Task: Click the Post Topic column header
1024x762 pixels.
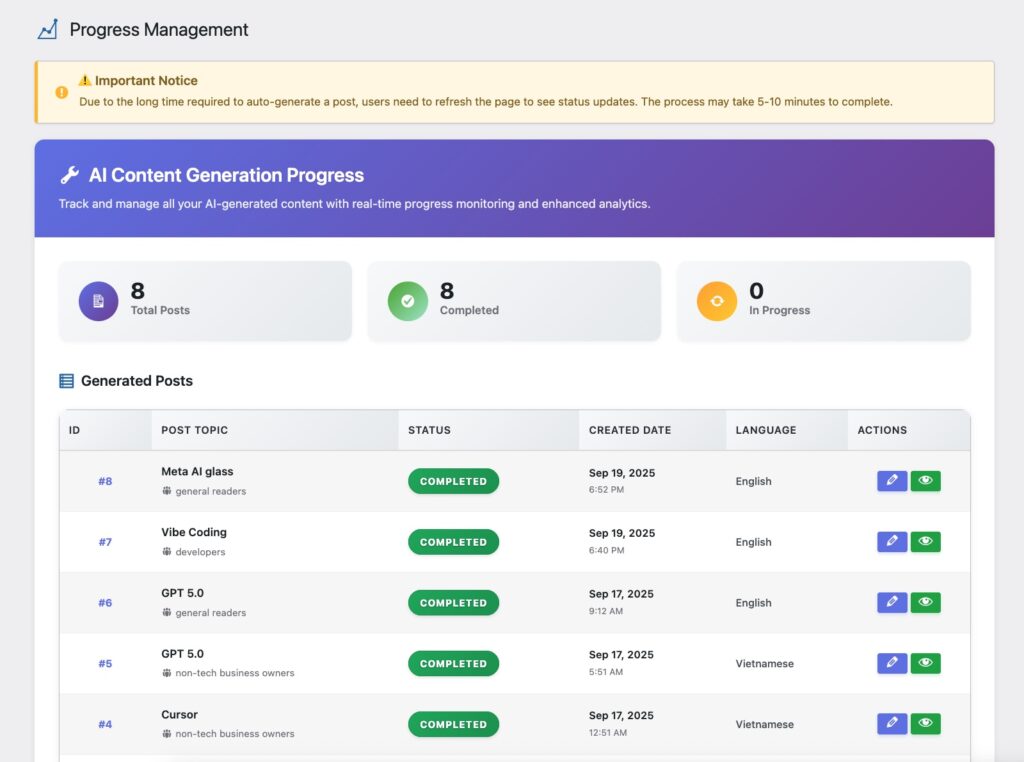Action: click(x=195, y=430)
